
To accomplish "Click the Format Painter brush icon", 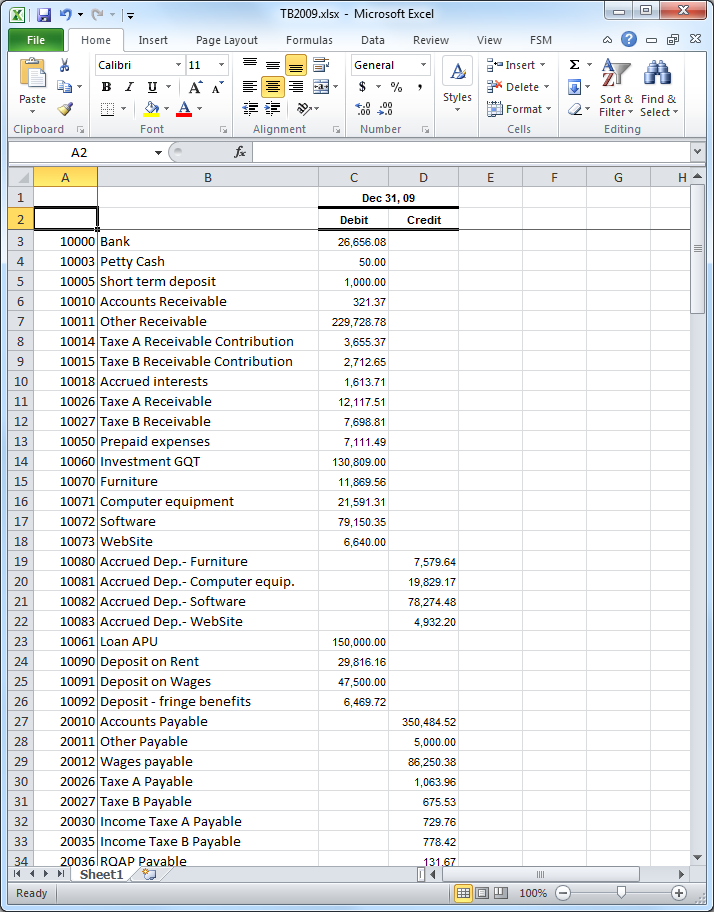I will click(65, 109).
